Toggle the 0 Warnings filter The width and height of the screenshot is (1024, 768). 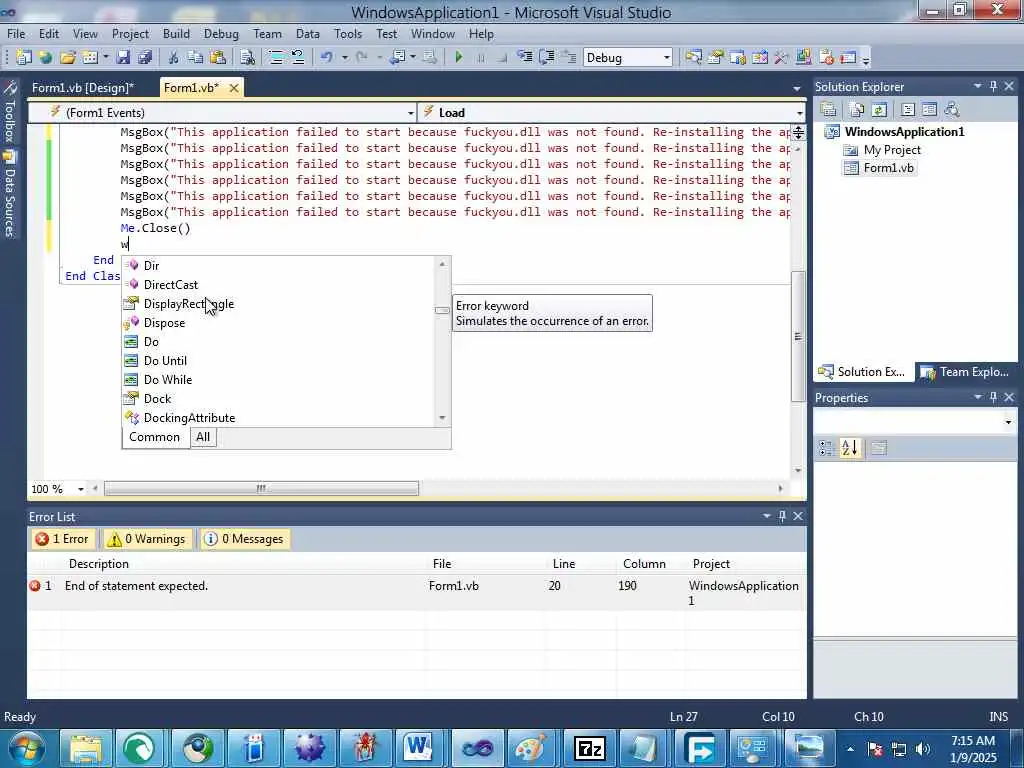147,539
